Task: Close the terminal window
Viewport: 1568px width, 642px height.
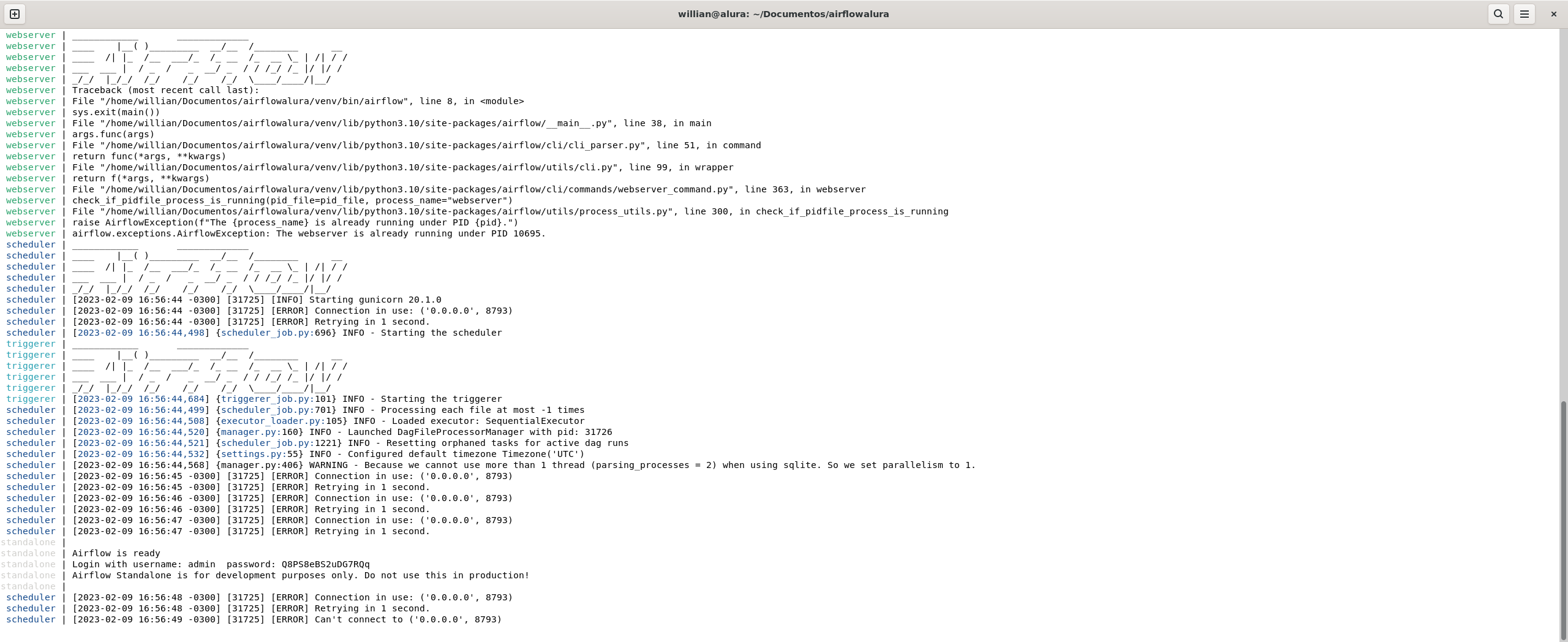Action: (1553, 14)
